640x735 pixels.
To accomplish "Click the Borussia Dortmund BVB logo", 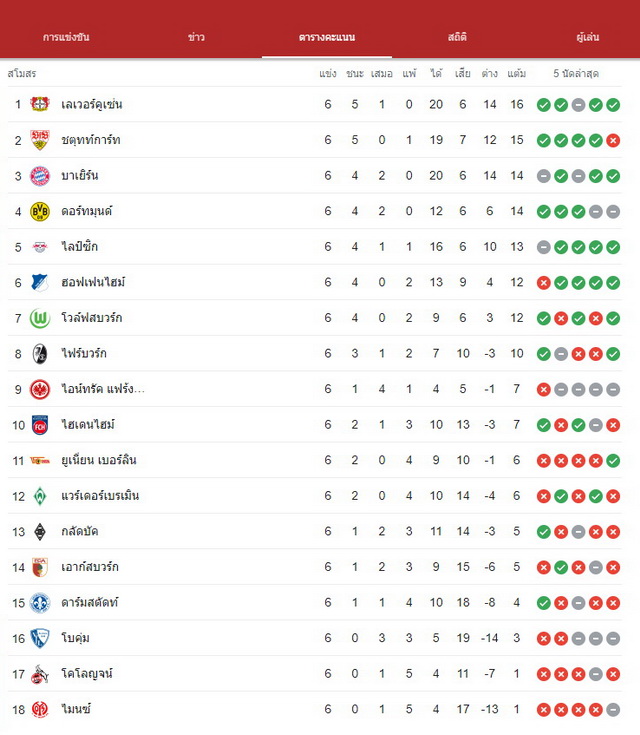I will tap(40, 211).
